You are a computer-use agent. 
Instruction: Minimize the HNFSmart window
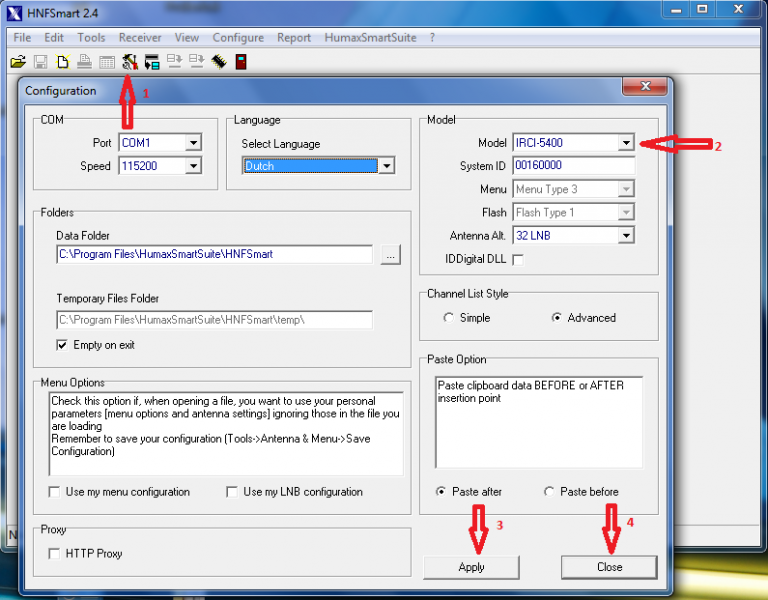[x=676, y=9]
